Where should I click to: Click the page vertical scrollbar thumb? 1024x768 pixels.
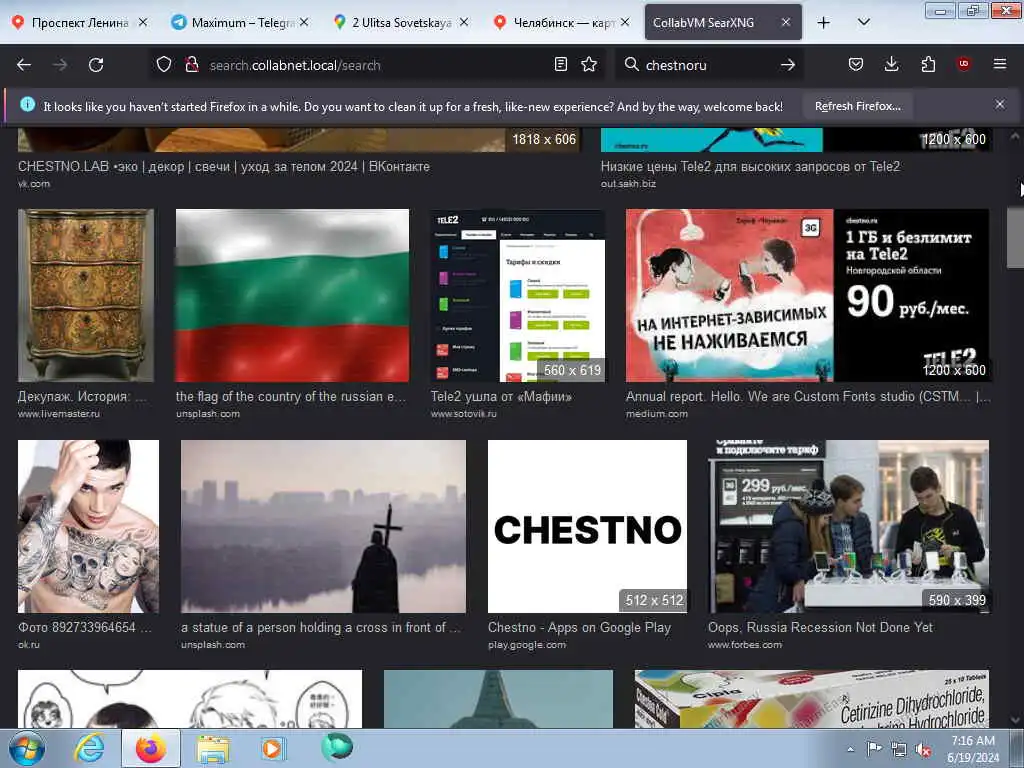1014,238
